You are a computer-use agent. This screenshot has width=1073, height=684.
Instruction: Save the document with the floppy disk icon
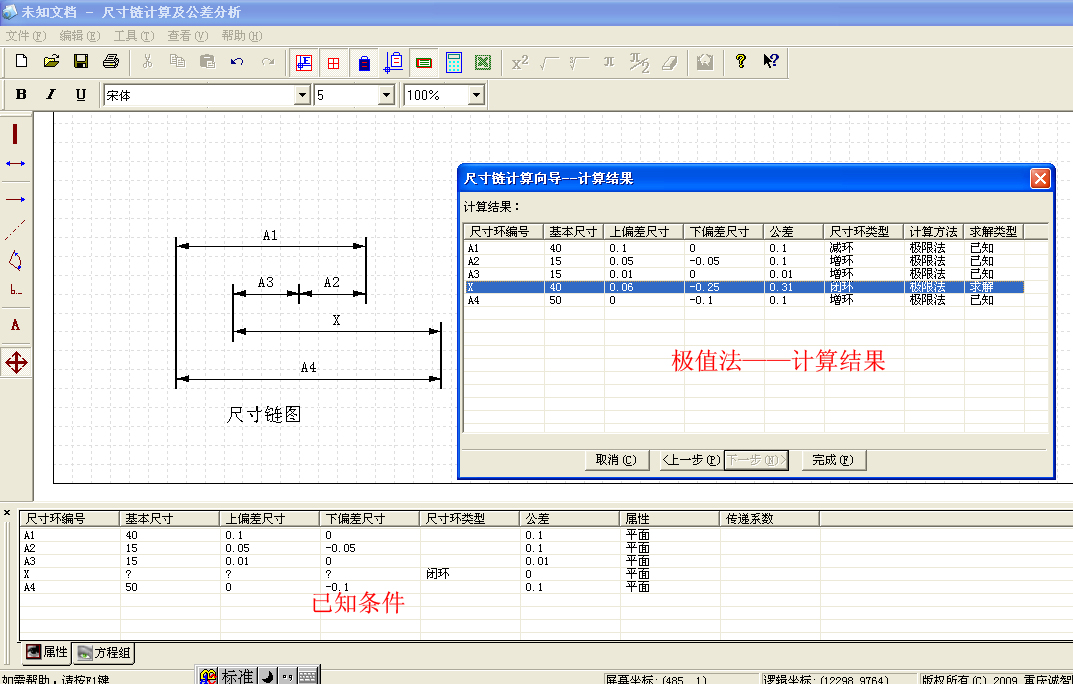81,62
